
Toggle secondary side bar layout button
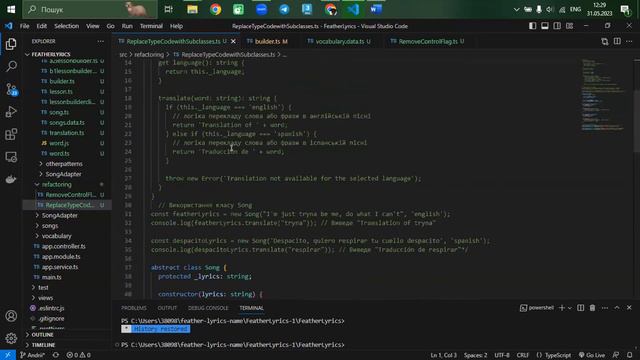(557, 26)
